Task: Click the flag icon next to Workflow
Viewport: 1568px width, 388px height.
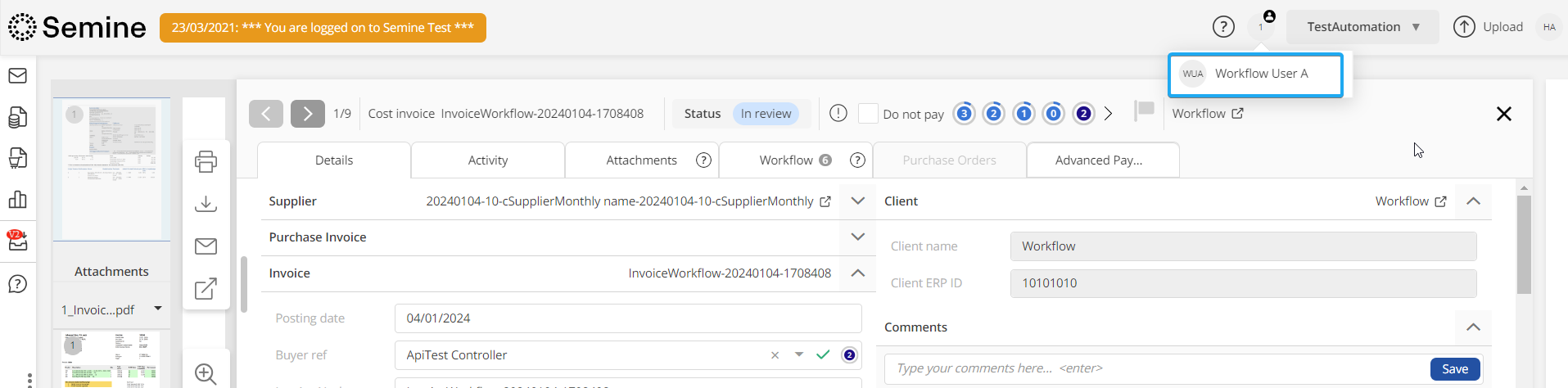Action: pyautogui.click(x=1144, y=111)
